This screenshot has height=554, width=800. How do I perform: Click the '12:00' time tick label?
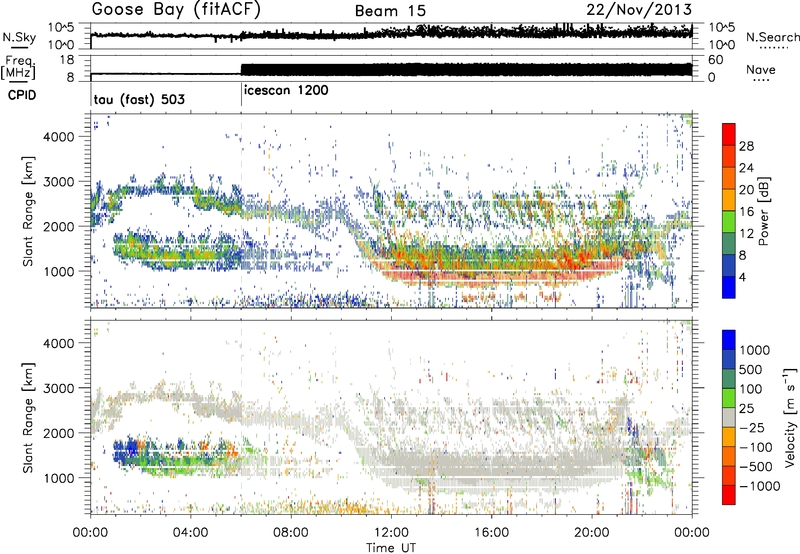point(391,533)
